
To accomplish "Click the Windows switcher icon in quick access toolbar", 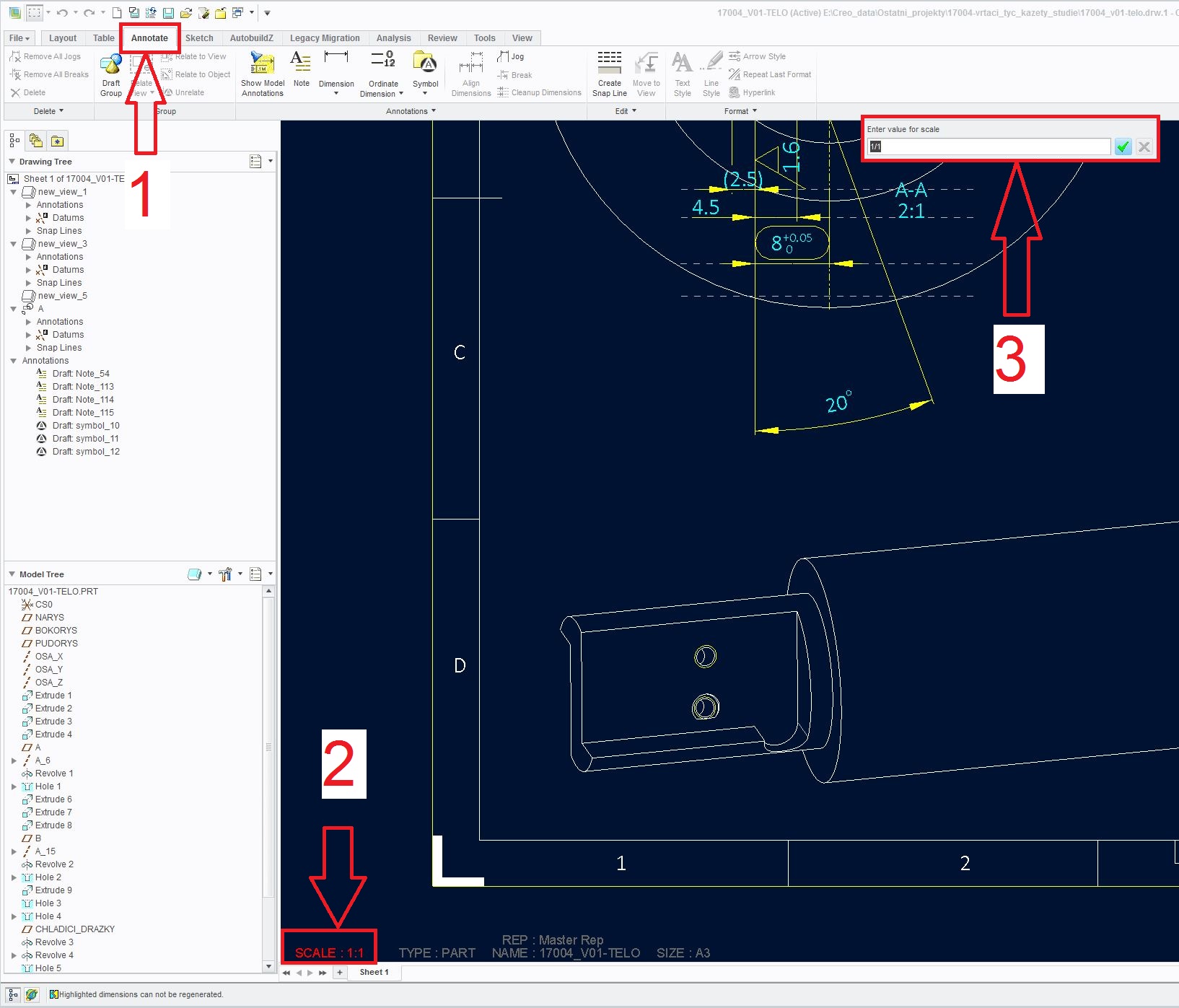I will 237,13.
